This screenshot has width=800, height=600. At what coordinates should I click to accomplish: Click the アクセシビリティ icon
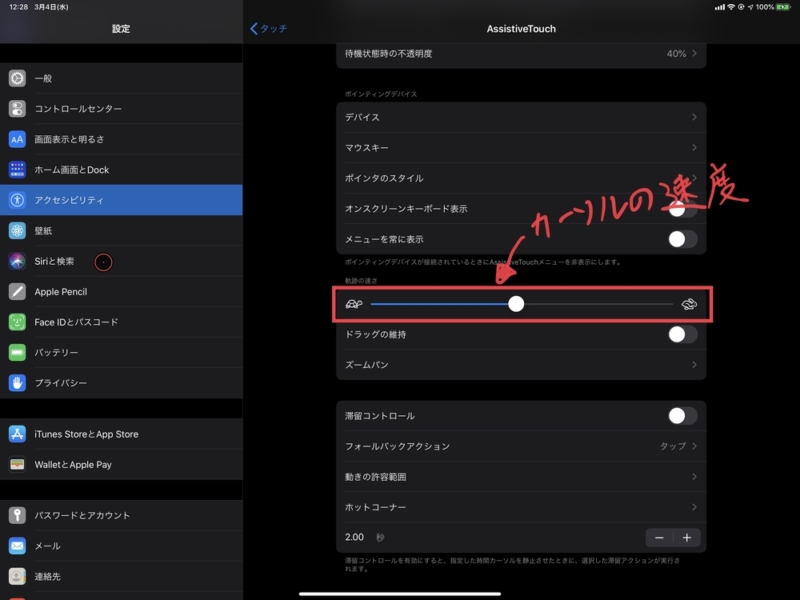coord(17,200)
